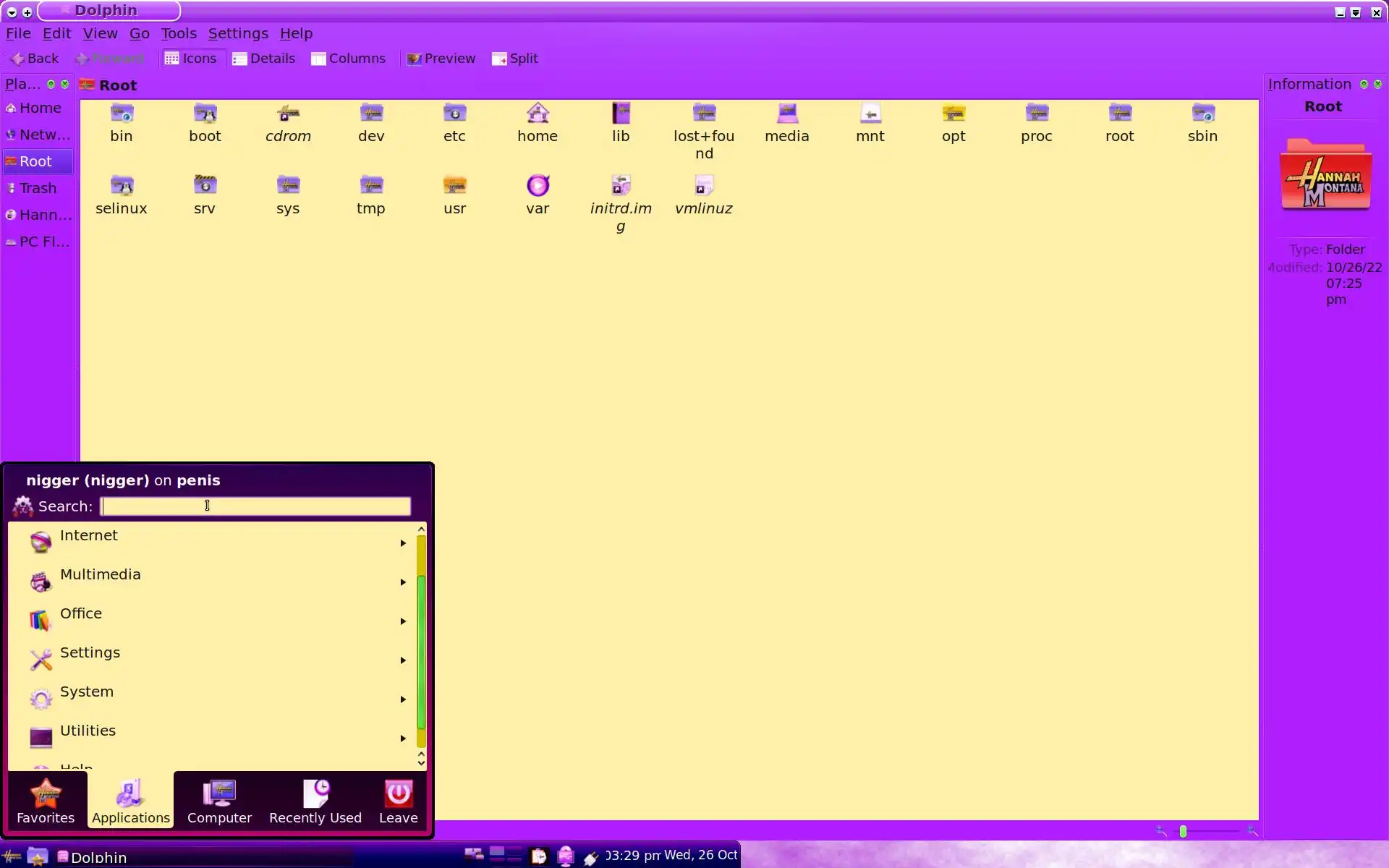This screenshot has height=868, width=1389.
Task: Click the Back navigation button
Action: pyautogui.click(x=34, y=59)
